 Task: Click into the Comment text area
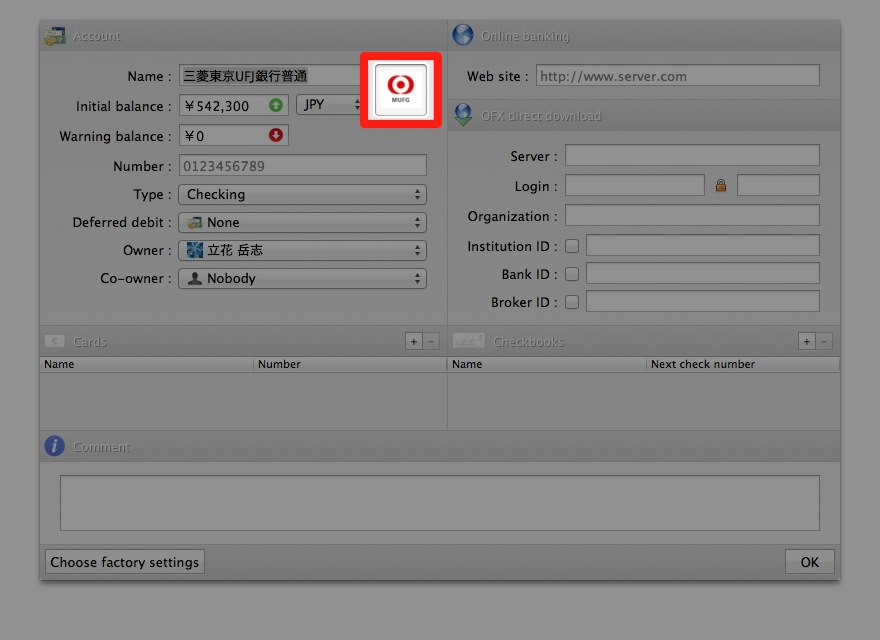(x=439, y=502)
